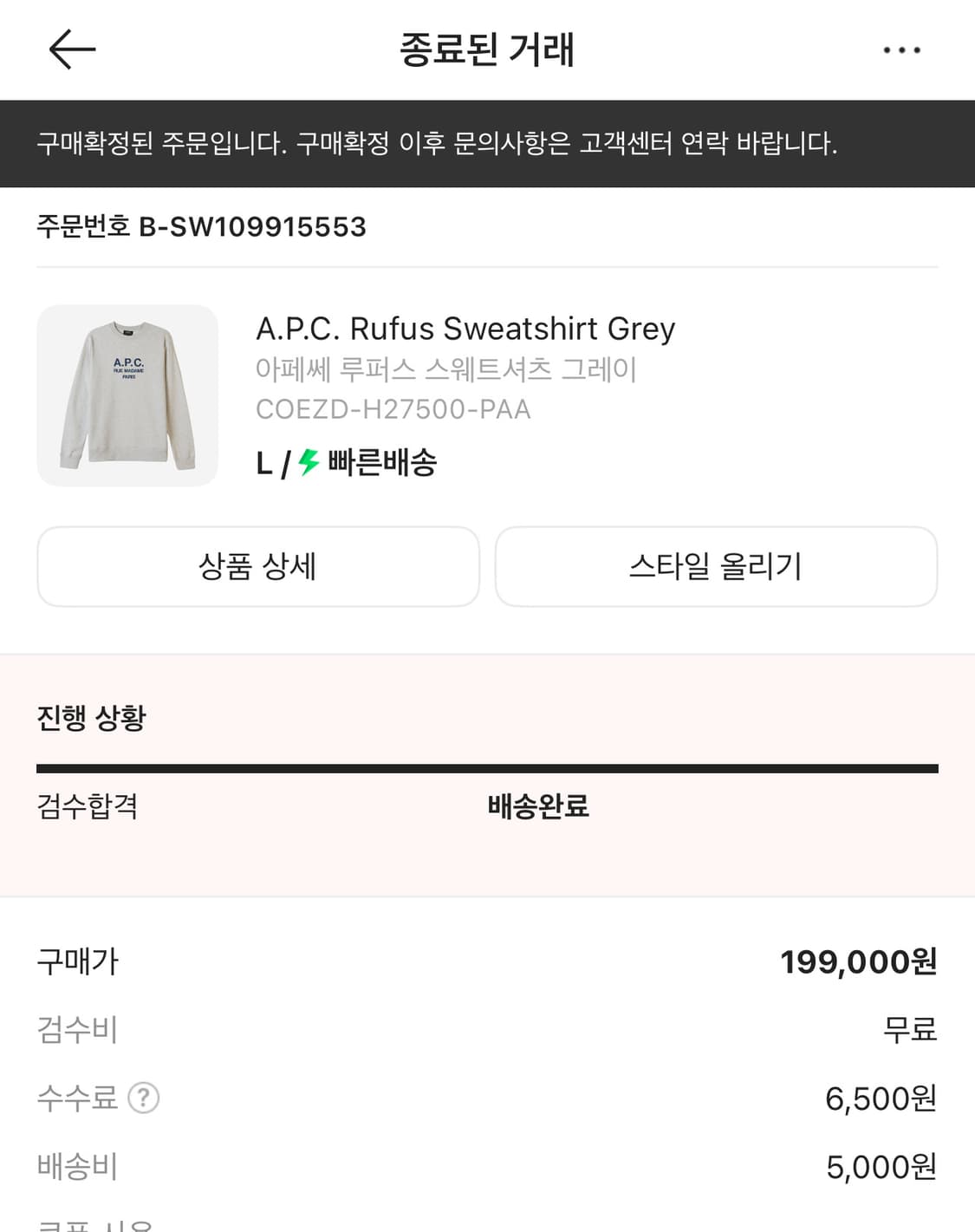The width and height of the screenshot is (975, 1232).
Task: Tap the 진행 상황 section heading
Action: [92, 718]
